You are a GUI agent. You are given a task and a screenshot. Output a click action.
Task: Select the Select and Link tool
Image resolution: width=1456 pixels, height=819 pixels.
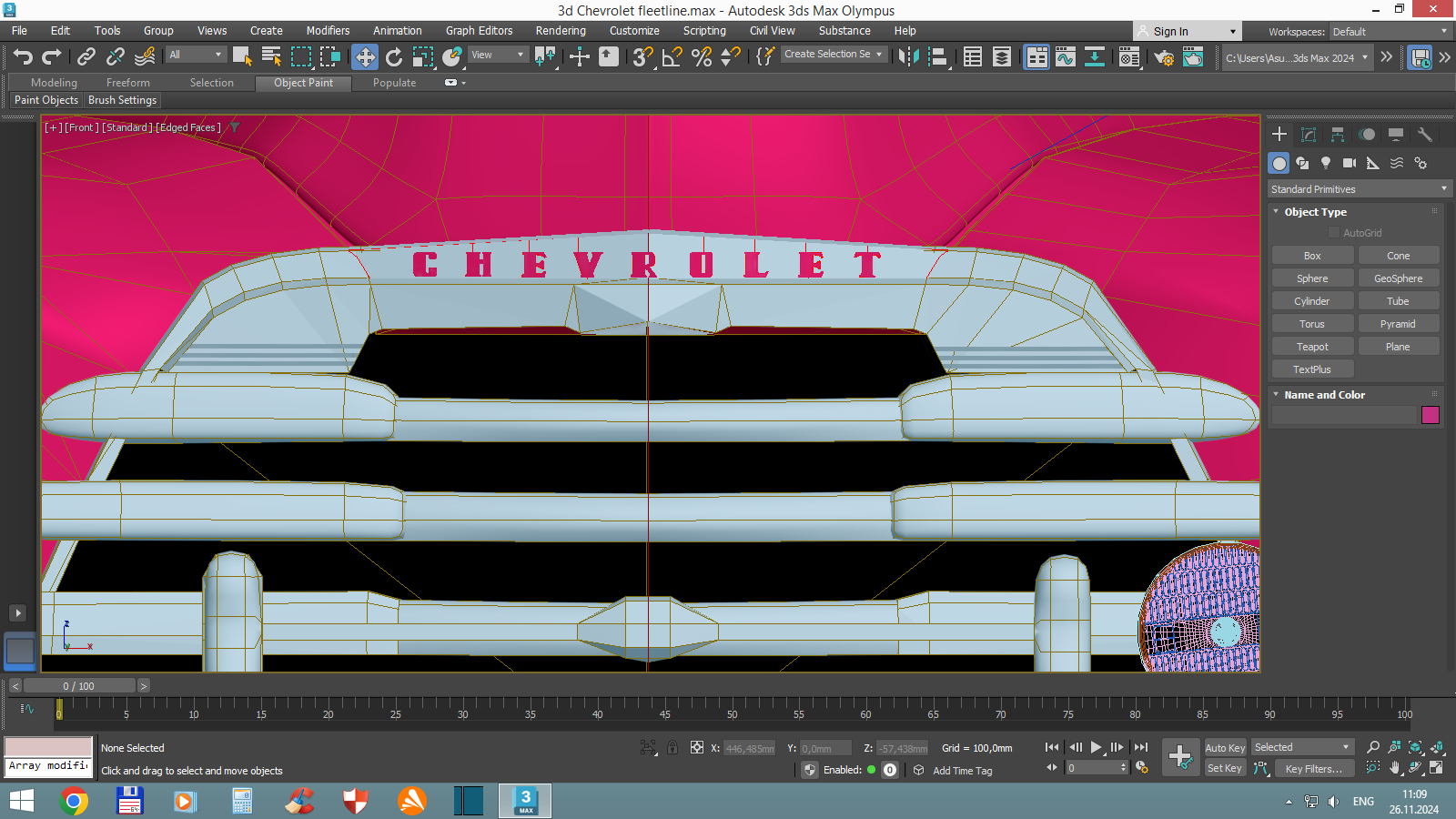[86, 57]
